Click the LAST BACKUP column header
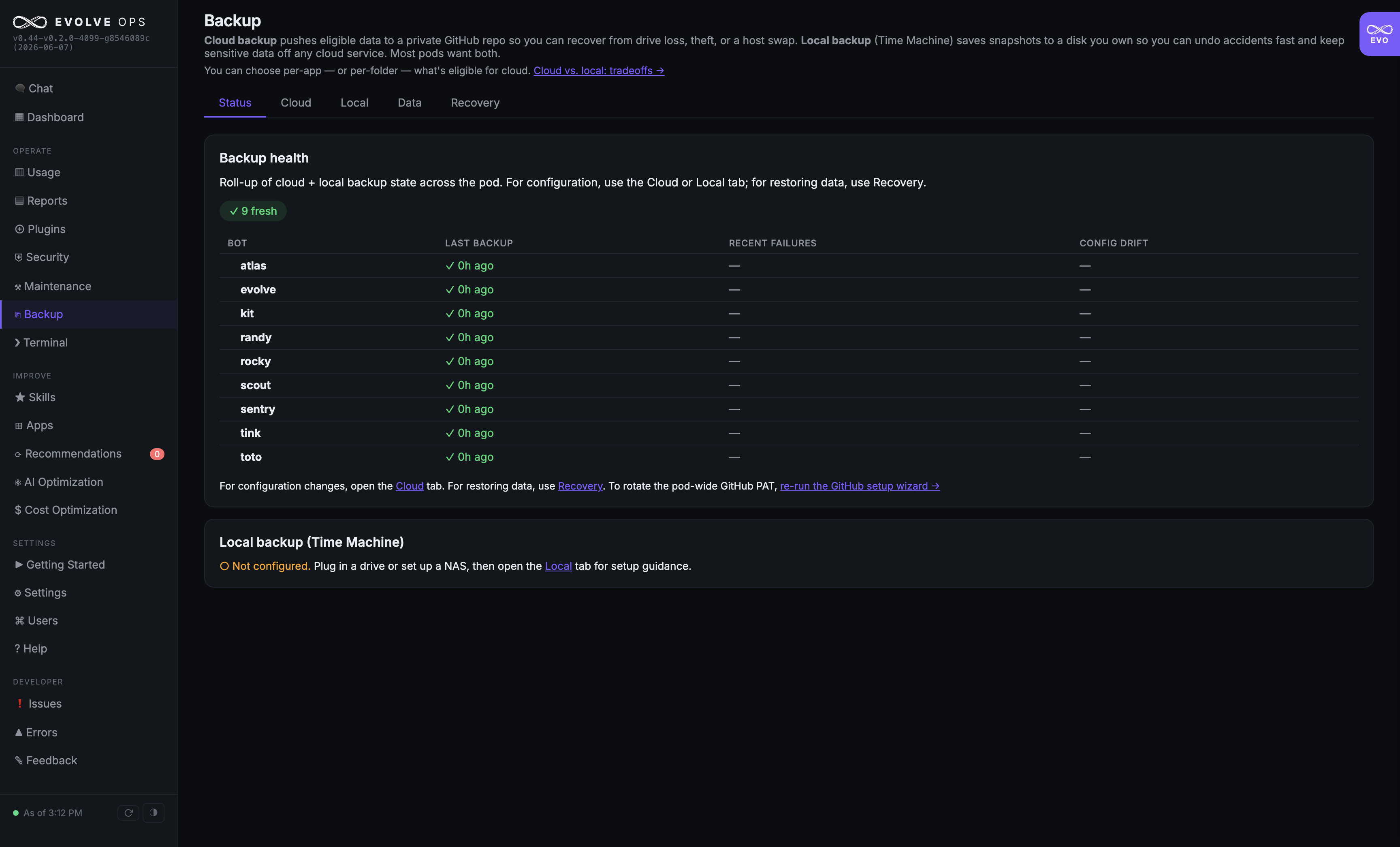 point(478,243)
